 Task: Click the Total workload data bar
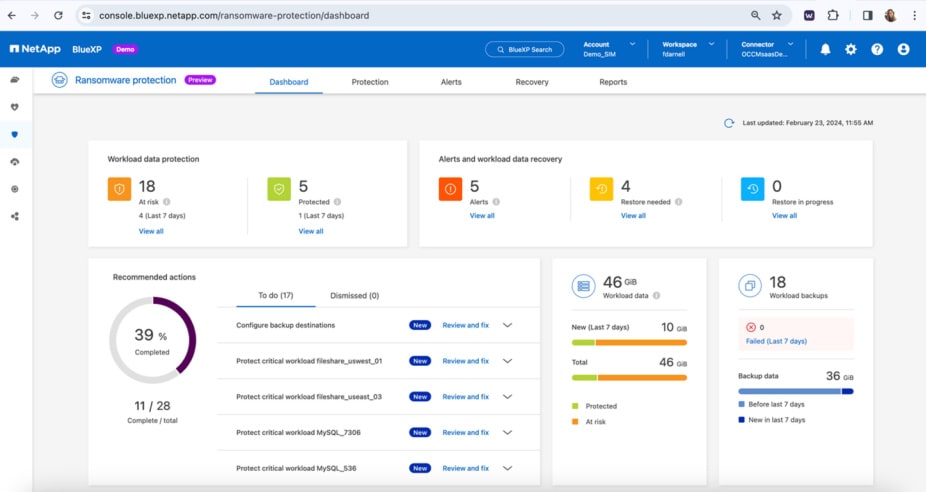coord(629,377)
